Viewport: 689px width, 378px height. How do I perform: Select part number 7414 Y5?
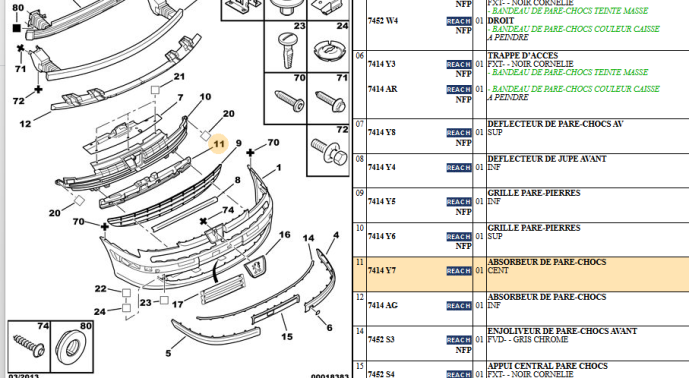click(382, 201)
